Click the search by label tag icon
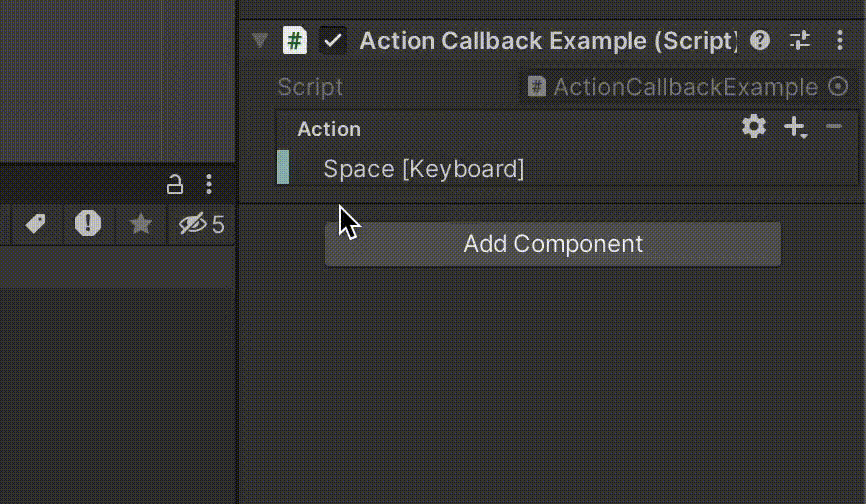 pyautogui.click(x=36, y=224)
